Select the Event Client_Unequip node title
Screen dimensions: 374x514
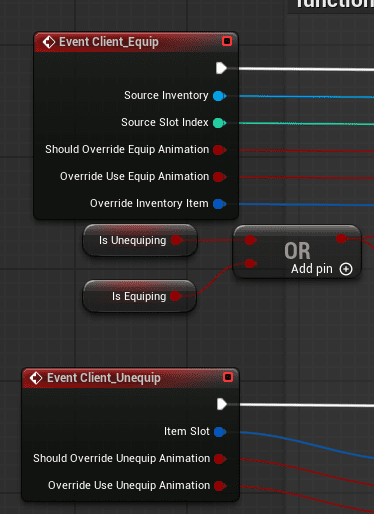(x=104, y=378)
